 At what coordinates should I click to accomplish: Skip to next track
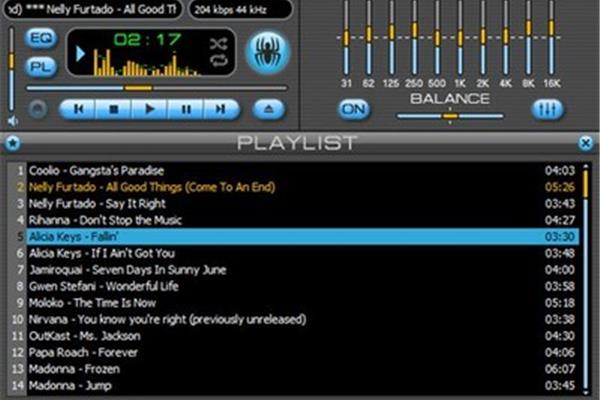pyautogui.click(x=221, y=109)
